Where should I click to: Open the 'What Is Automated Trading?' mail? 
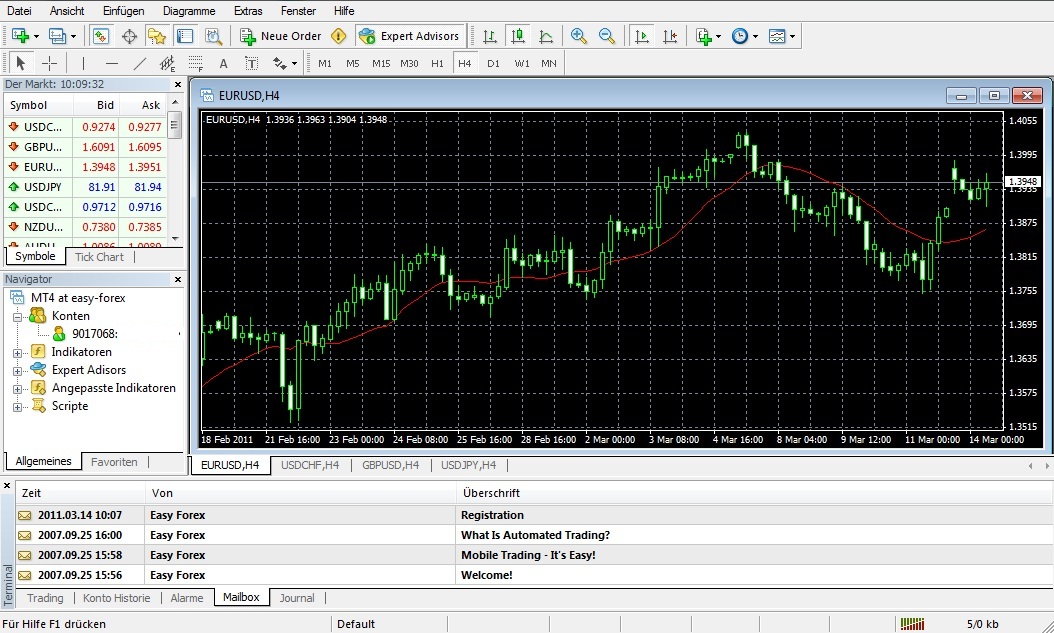coord(535,536)
